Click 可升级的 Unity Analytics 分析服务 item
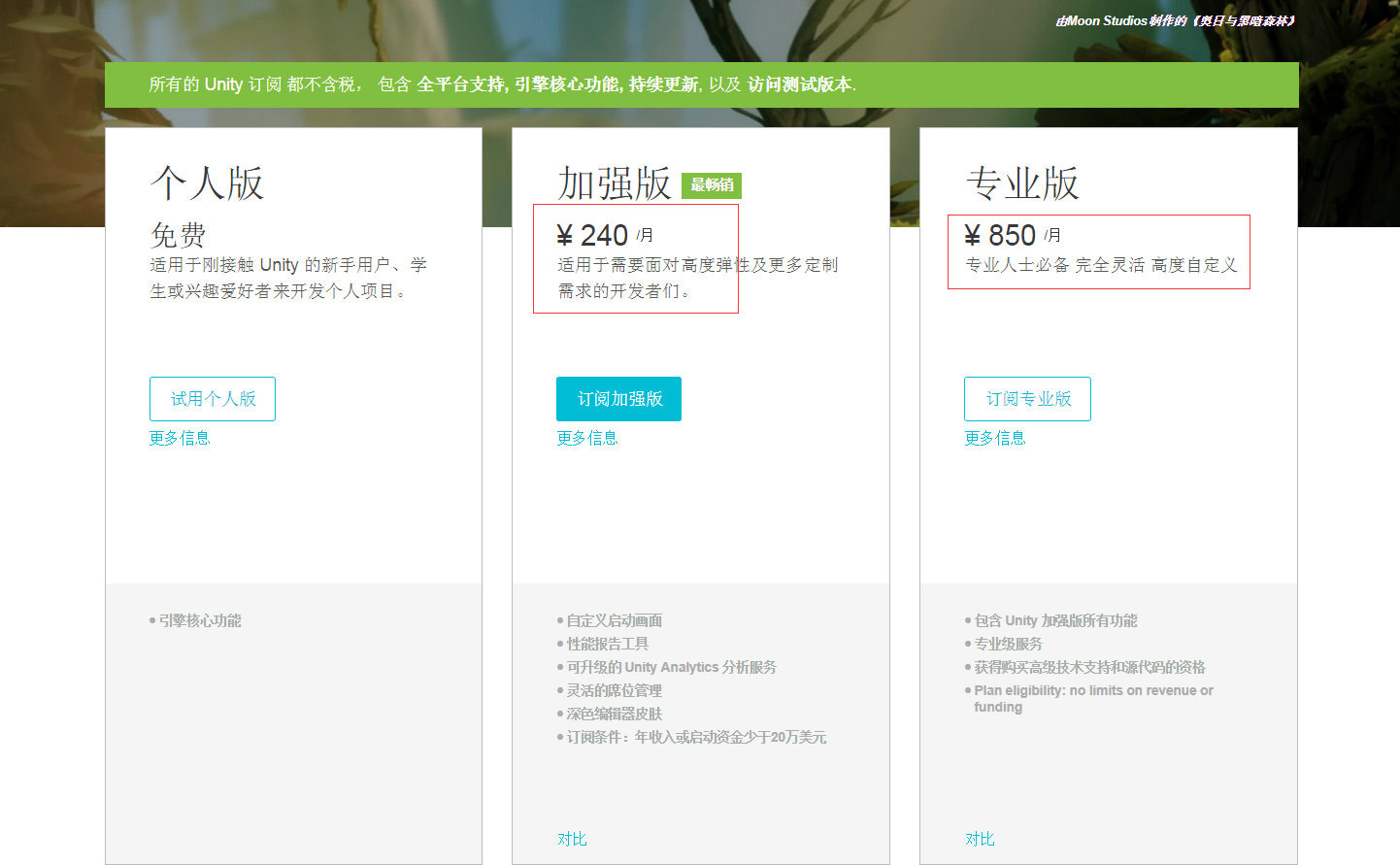The width and height of the screenshot is (1400, 865). pos(666,667)
